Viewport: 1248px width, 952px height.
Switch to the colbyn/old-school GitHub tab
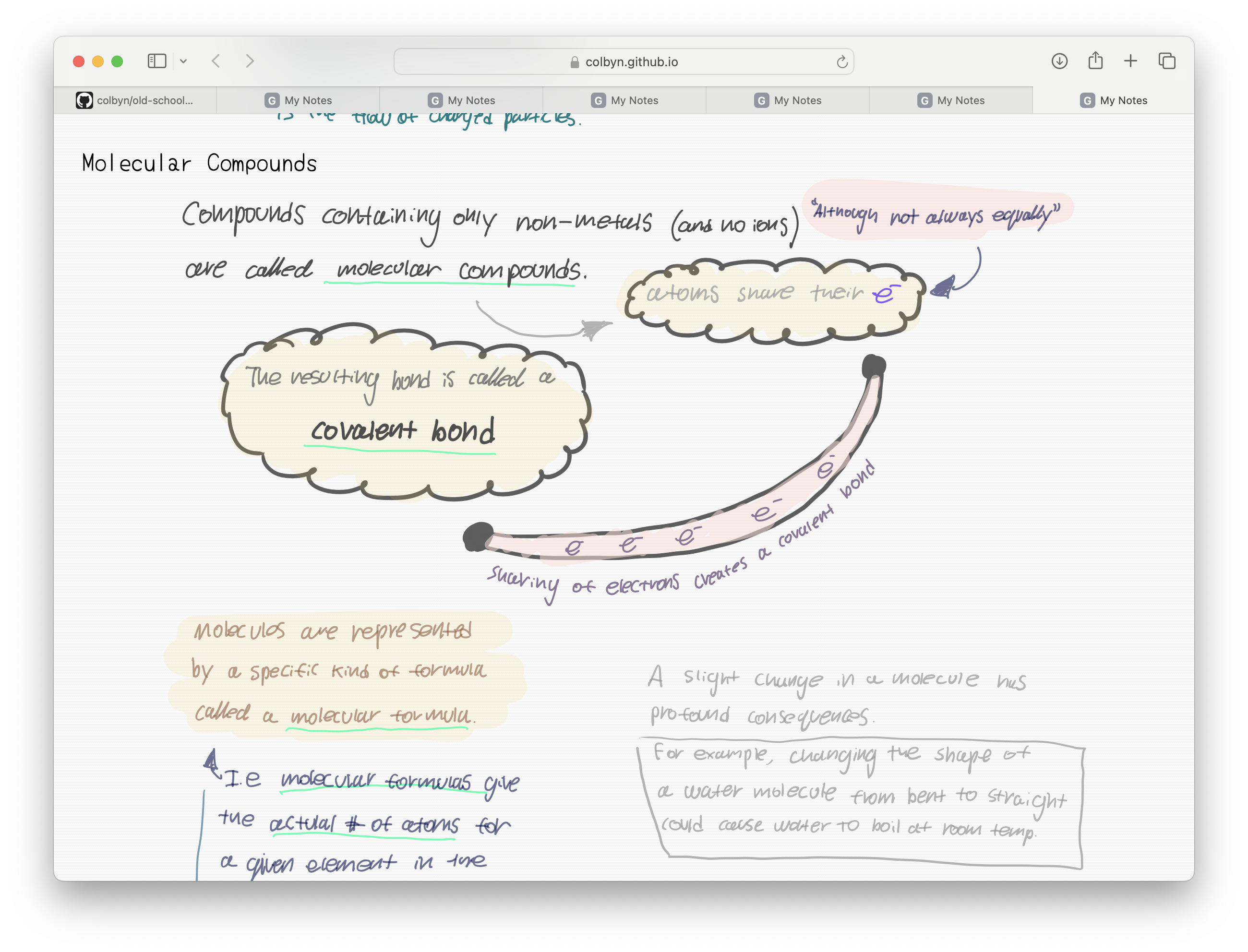(x=139, y=100)
